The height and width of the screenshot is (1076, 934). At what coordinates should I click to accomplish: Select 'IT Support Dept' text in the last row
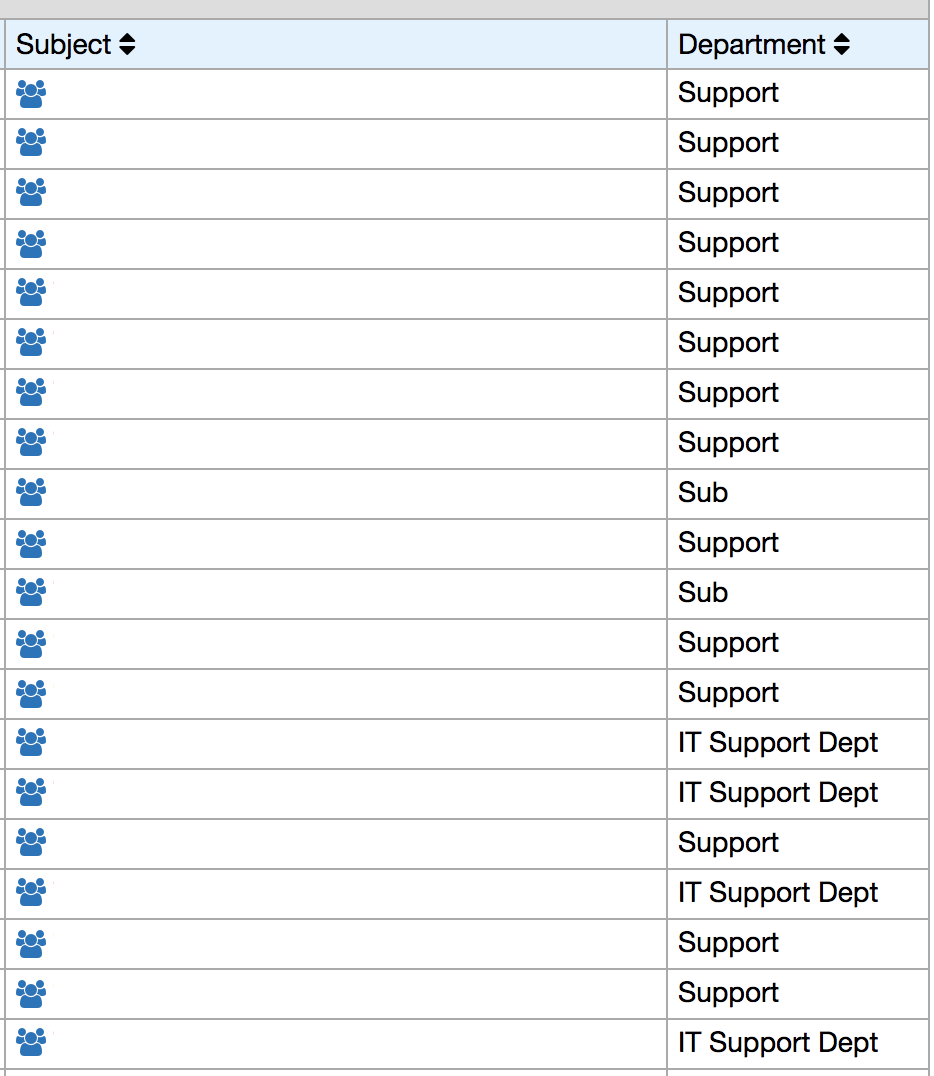click(x=778, y=1043)
